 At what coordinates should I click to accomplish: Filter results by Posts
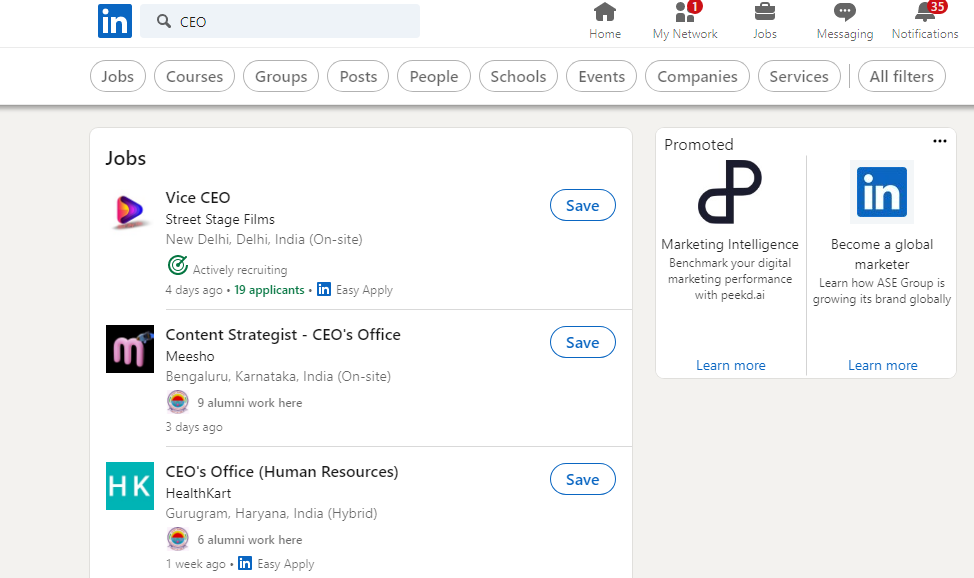pos(358,76)
